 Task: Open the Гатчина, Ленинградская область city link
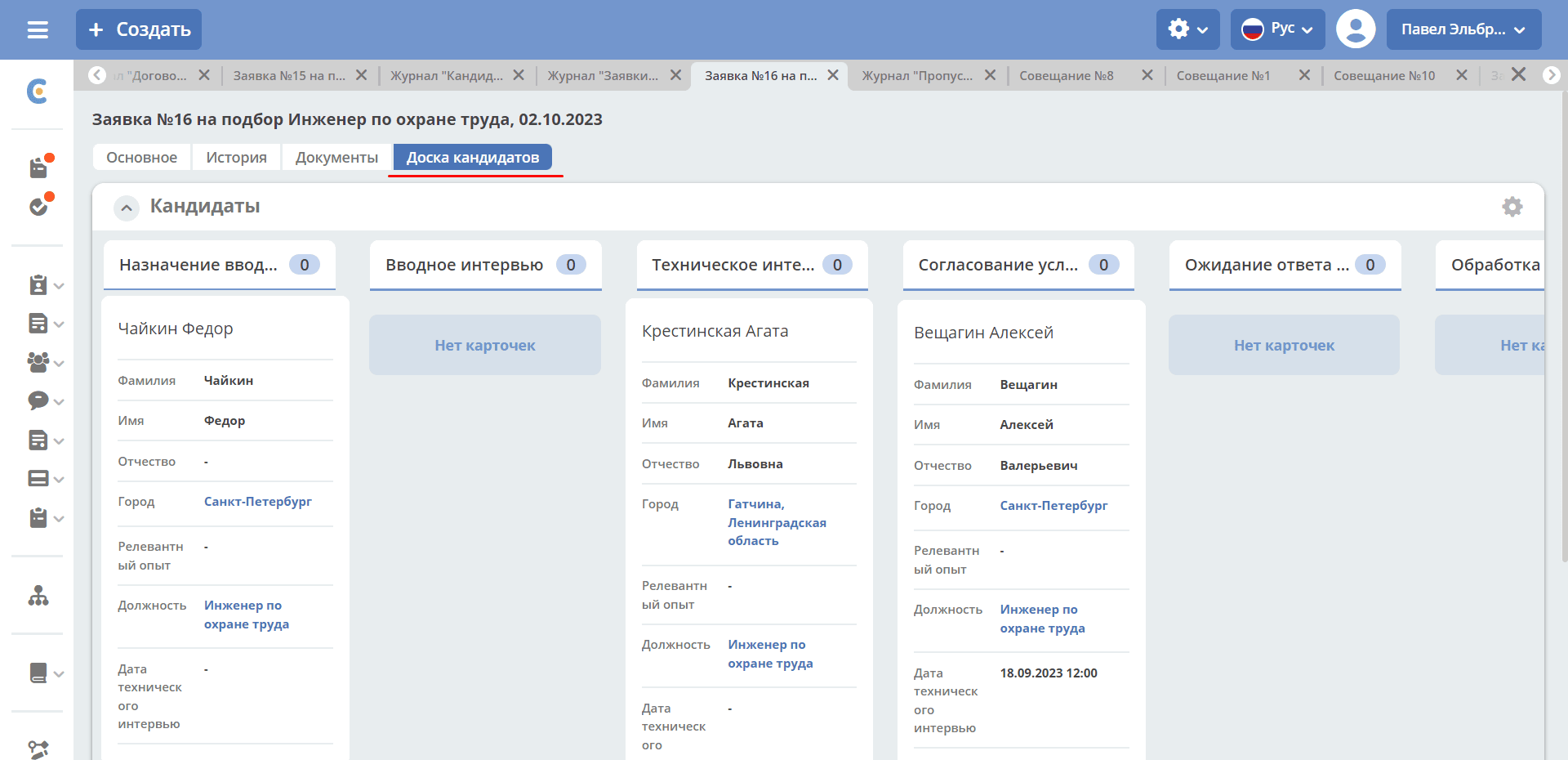777,522
